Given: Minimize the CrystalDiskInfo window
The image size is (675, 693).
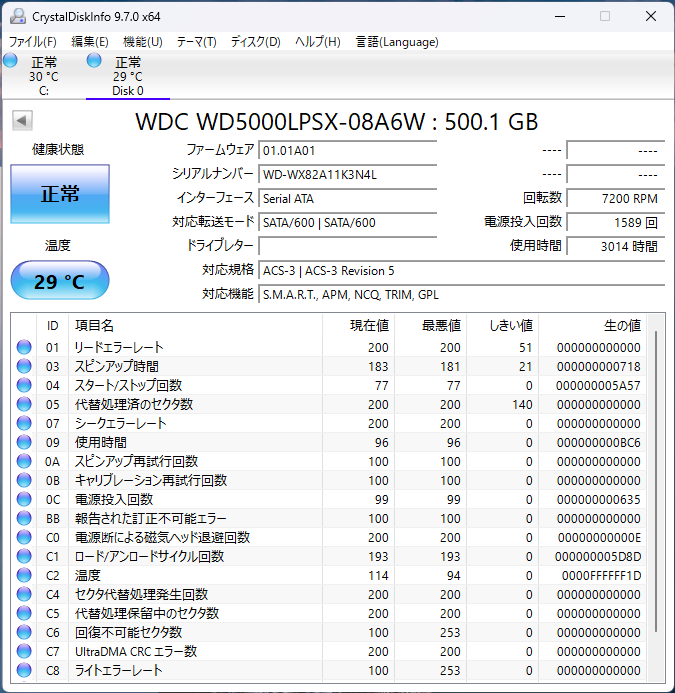Looking at the screenshot, I should (x=560, y=16).
